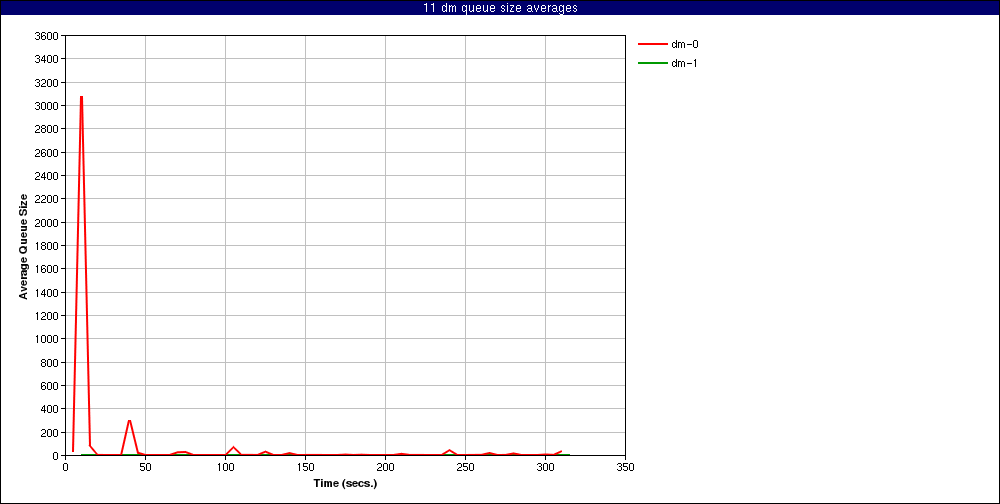This screenshot has height=504, width=1000.
Task: Click the y-axis value 600
Action: click(50, 386)
